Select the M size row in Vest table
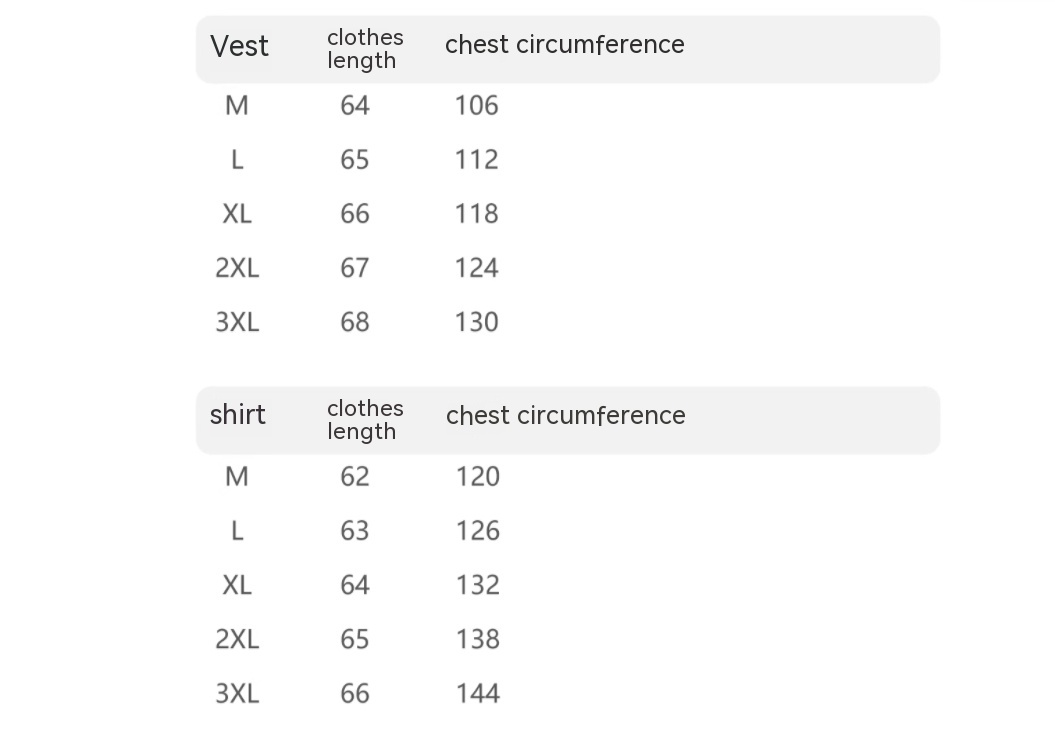This screenshot has width=1055, height=730. tap(237, 106)
